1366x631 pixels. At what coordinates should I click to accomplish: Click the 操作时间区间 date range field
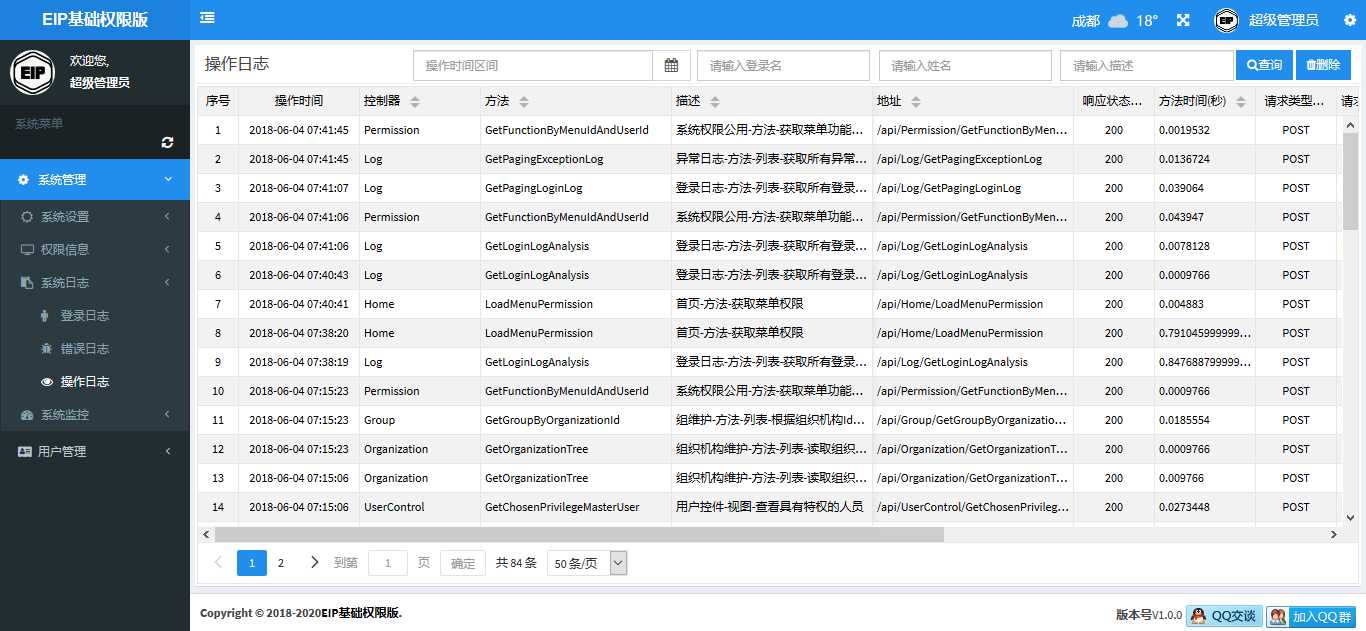[x=533, y=65]
